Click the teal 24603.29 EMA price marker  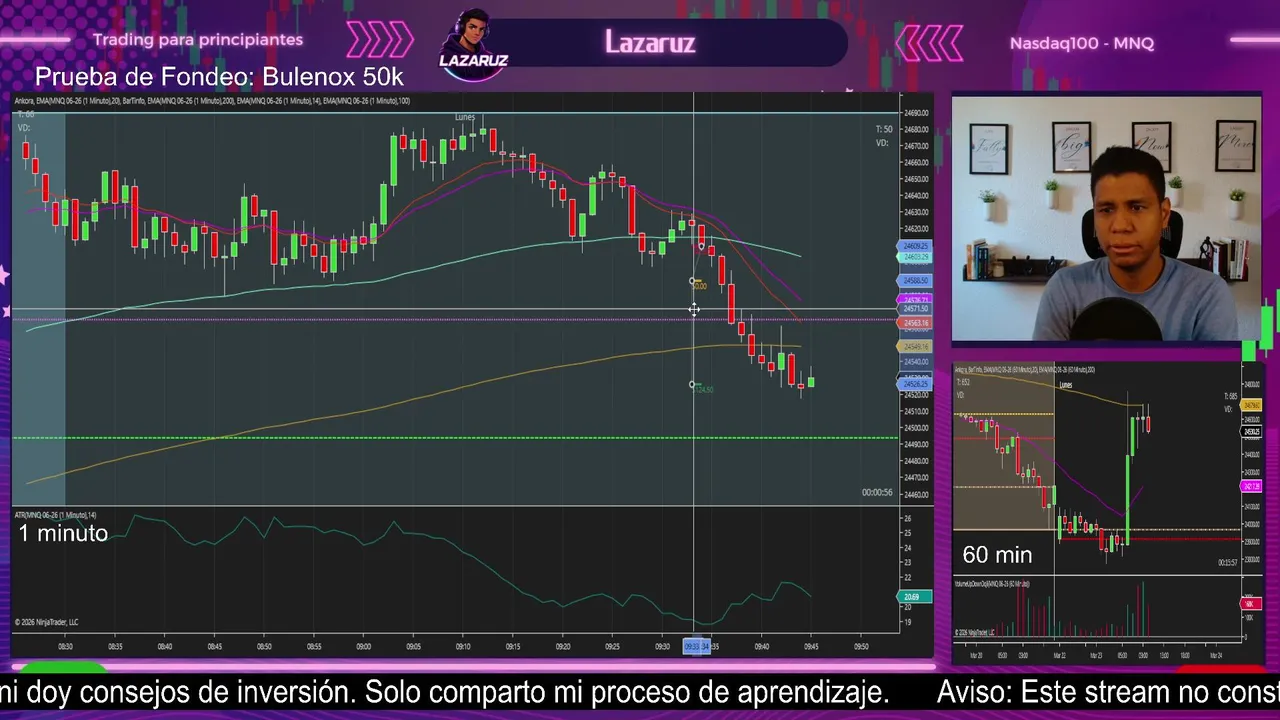[x=916, y=257]
